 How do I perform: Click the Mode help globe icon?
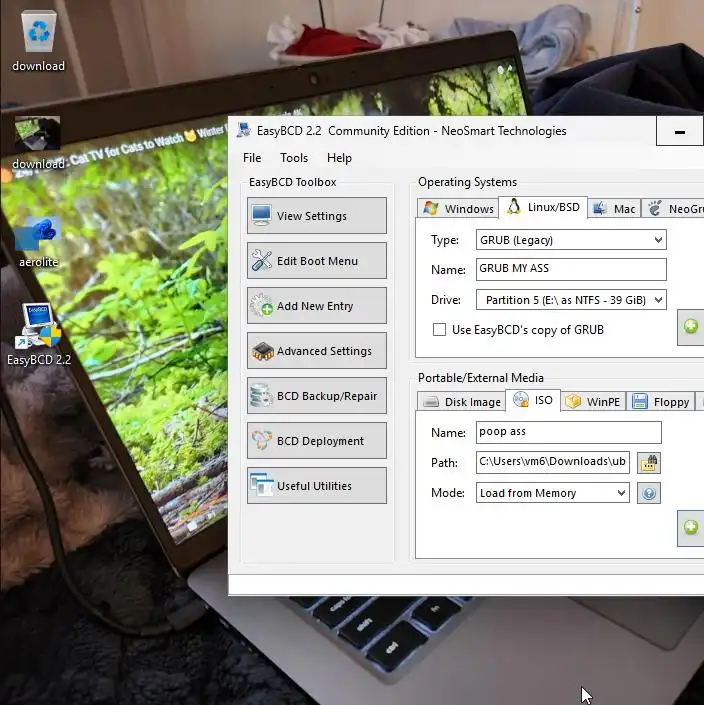click(x=649, y=493)
